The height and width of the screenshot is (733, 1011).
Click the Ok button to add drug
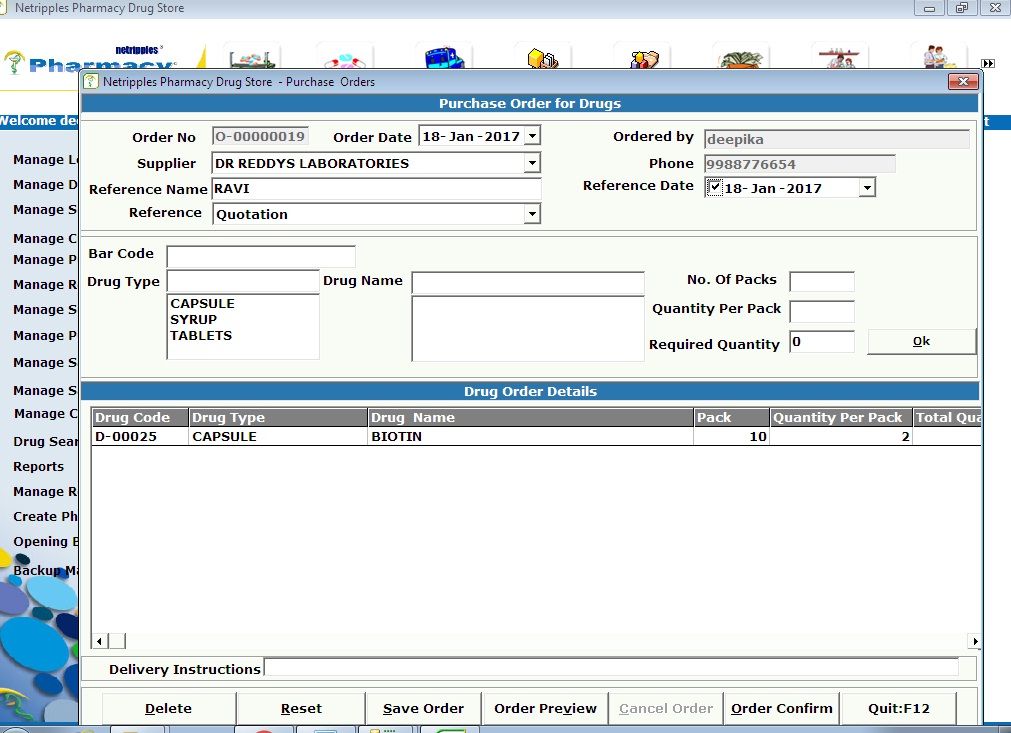tap(921, 342)
